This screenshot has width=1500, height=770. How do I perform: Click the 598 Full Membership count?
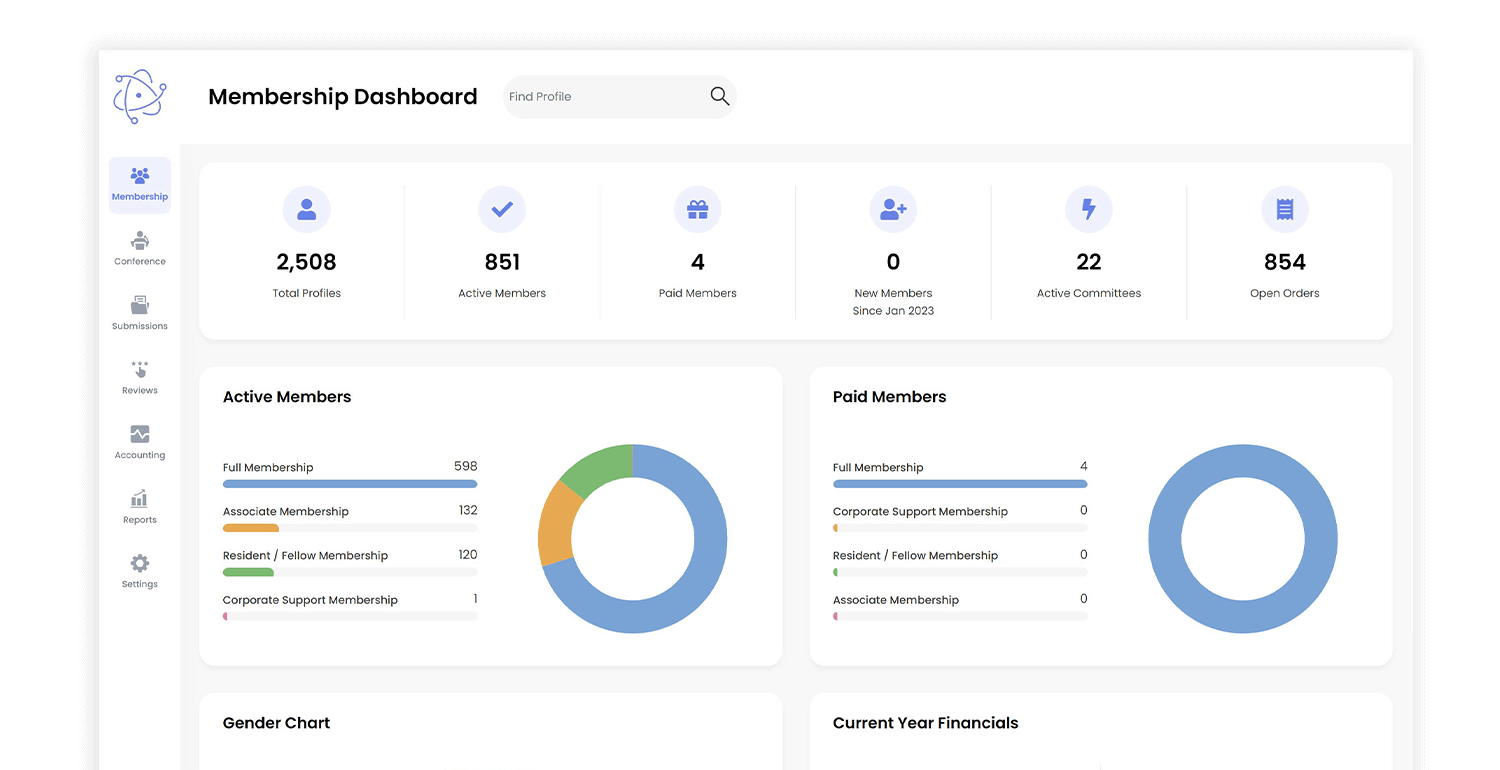(465, 466)
